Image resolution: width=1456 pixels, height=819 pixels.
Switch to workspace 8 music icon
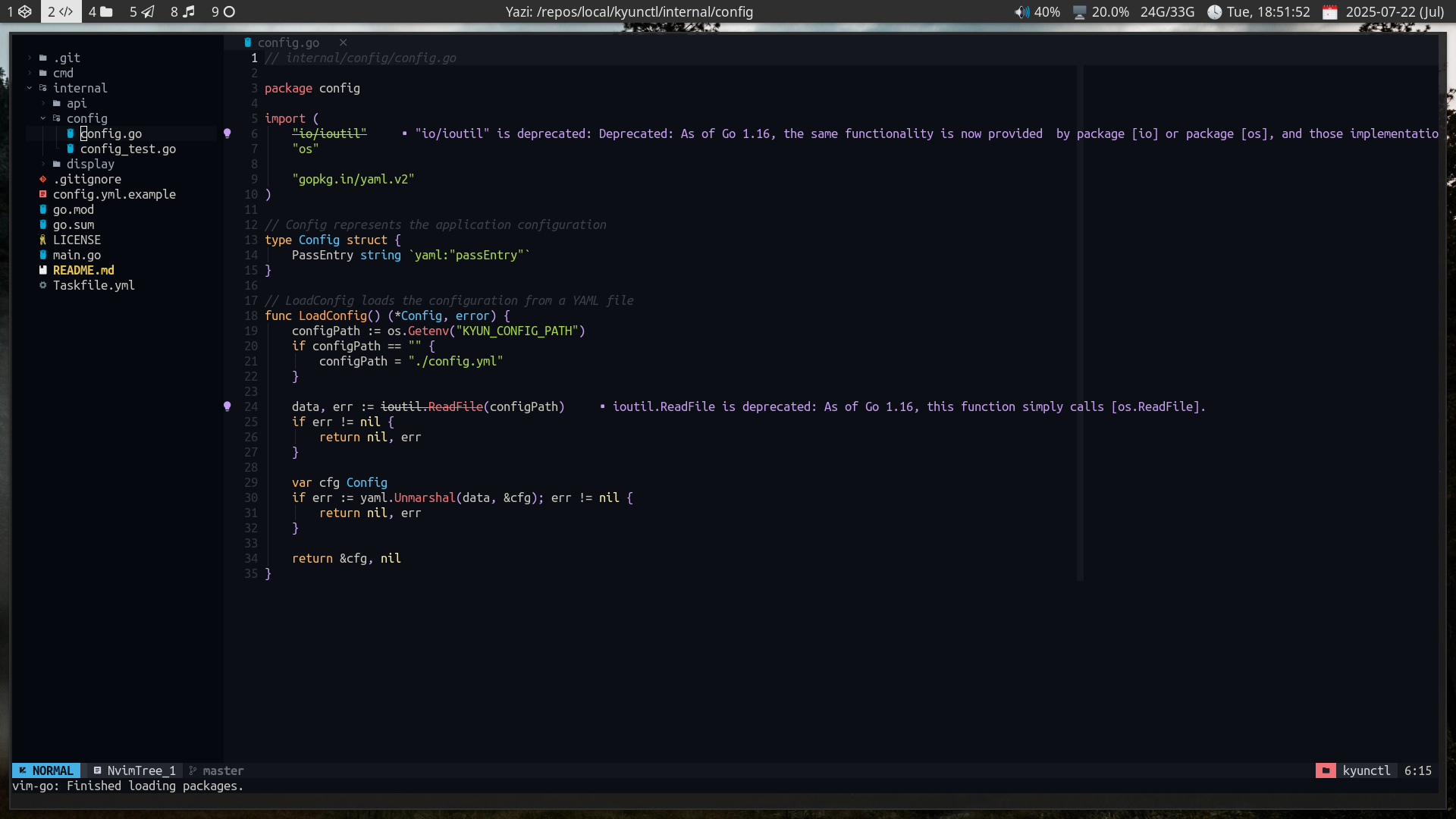182,12
